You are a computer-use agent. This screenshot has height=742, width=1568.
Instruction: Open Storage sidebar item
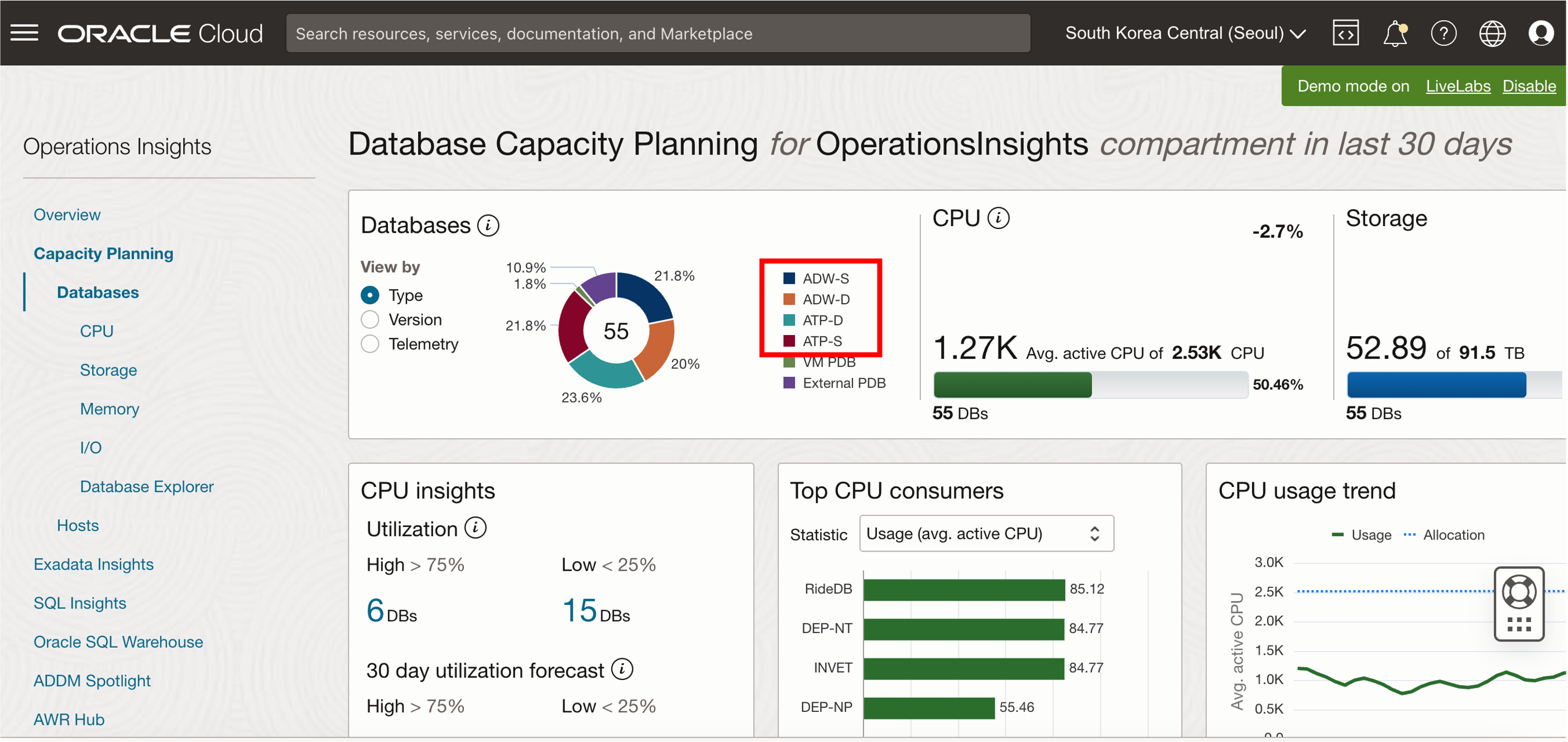tap(108, 371)
